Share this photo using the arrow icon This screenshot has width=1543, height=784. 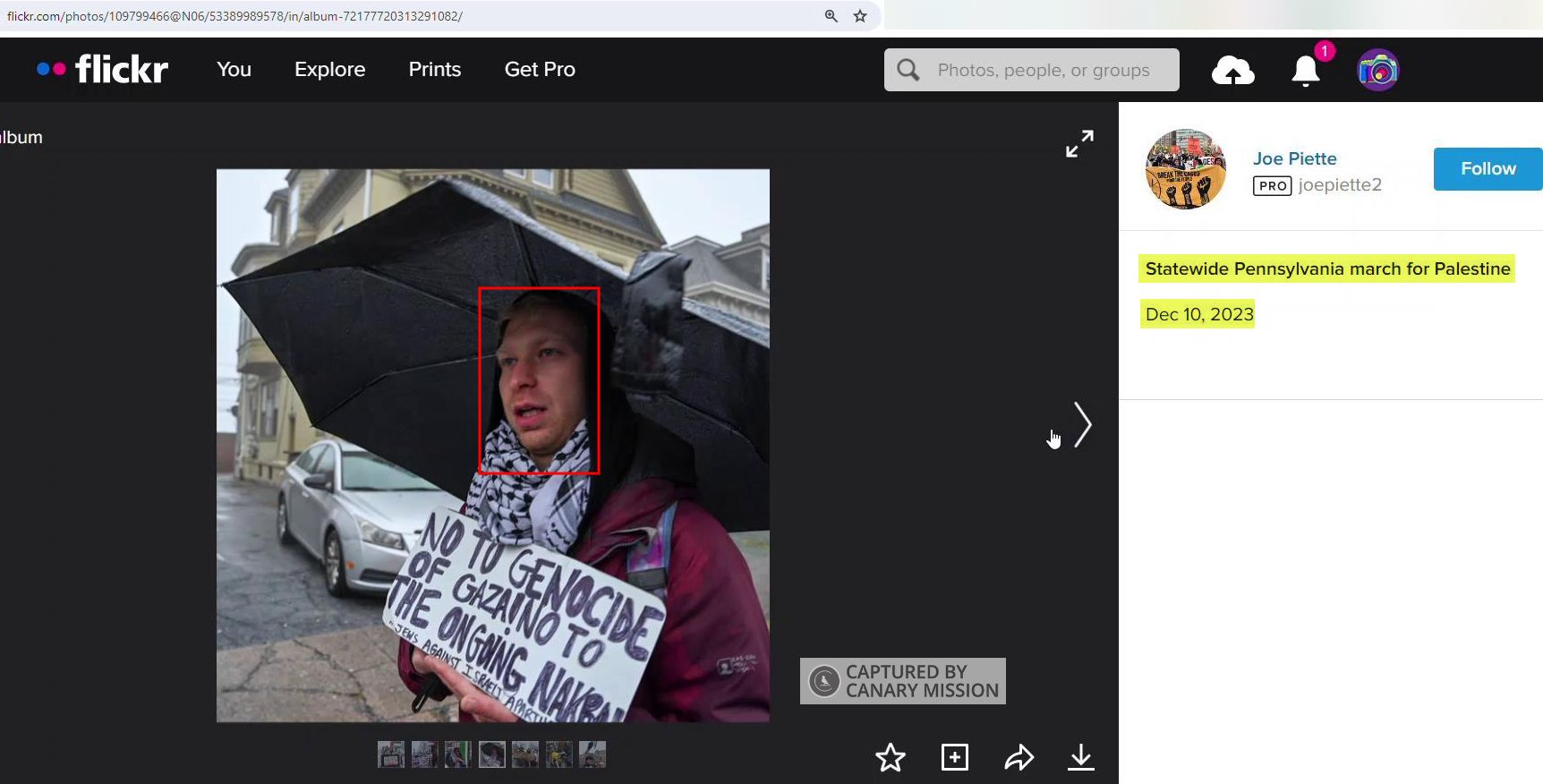pyautogui.click(x=1019, y=758)
